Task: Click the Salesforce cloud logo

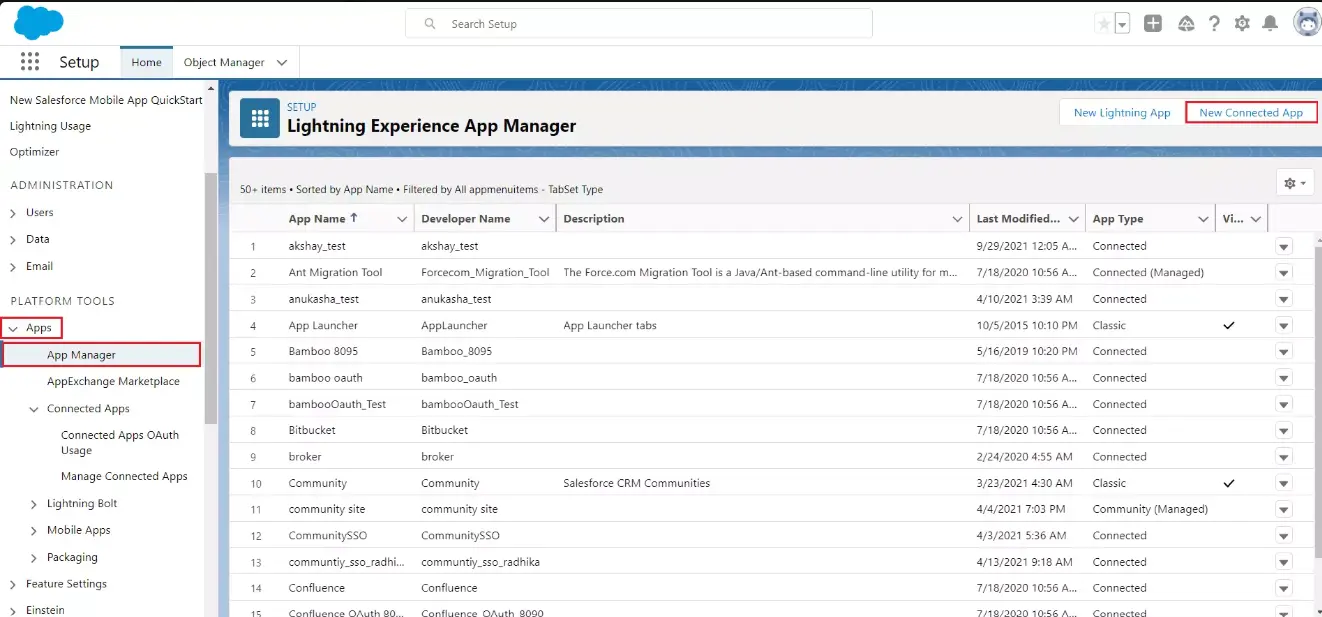Action: [39, 22]
